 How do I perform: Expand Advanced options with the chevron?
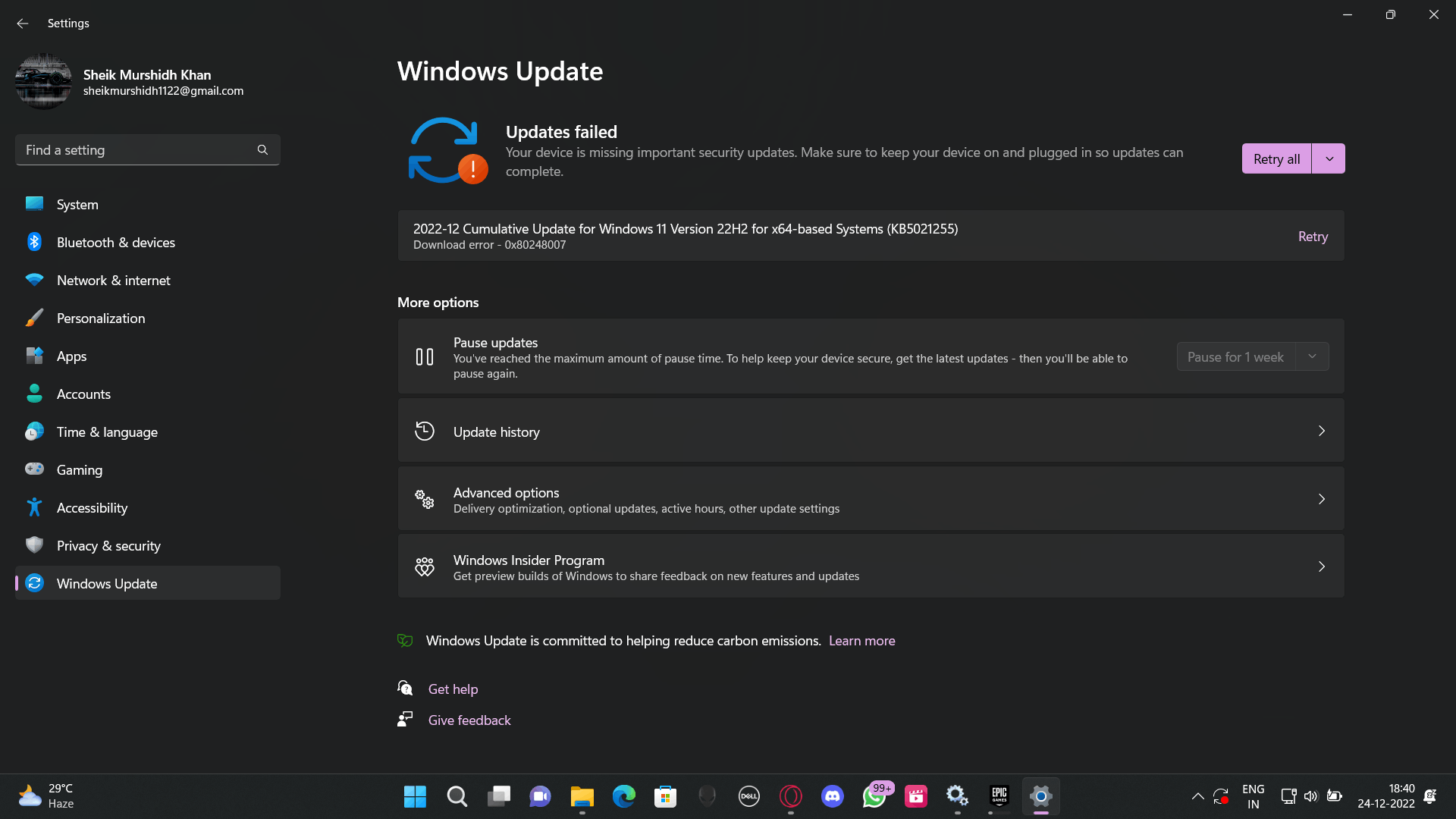click(1322, 499)
